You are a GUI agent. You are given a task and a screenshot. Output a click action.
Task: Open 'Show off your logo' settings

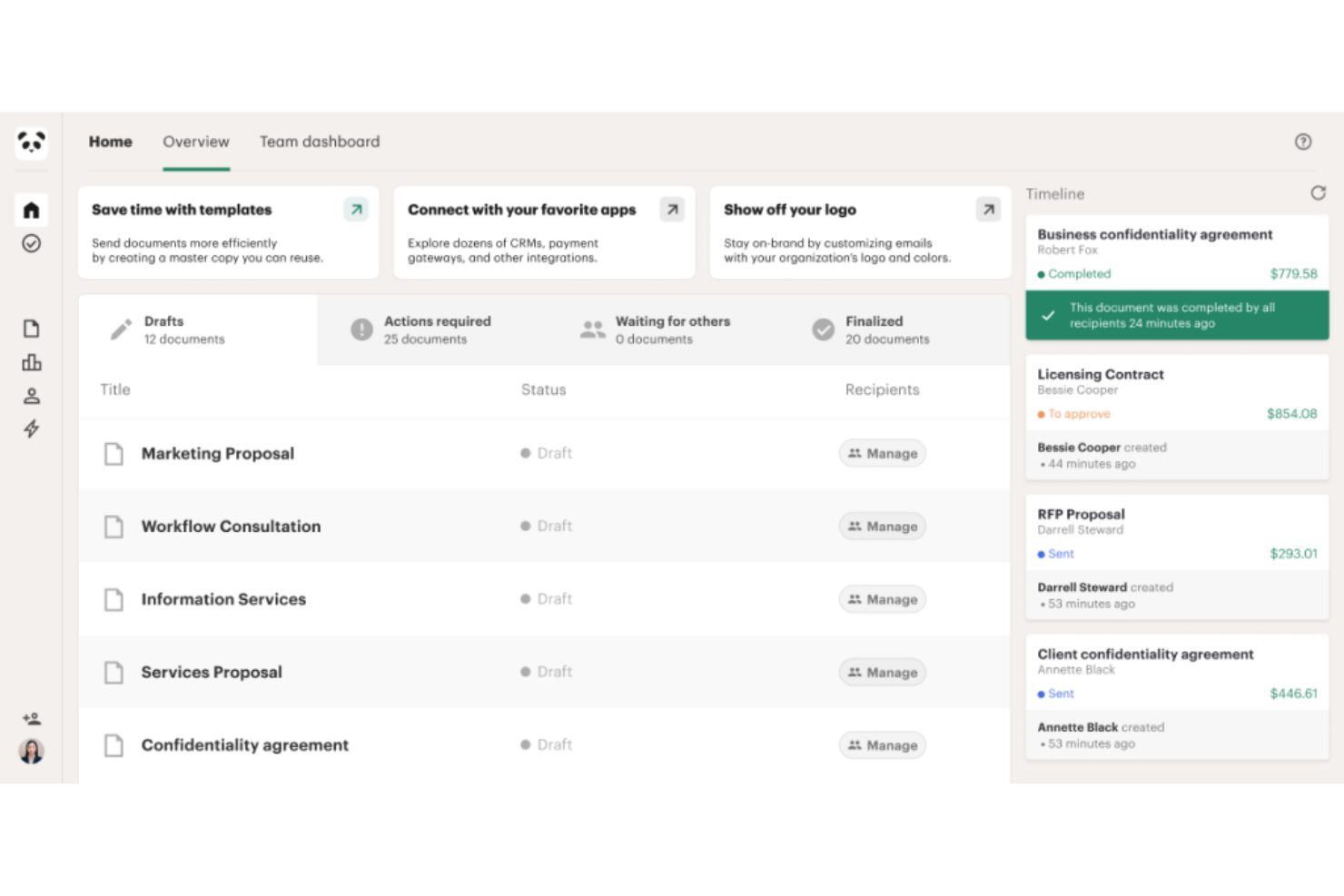[859, 232]
